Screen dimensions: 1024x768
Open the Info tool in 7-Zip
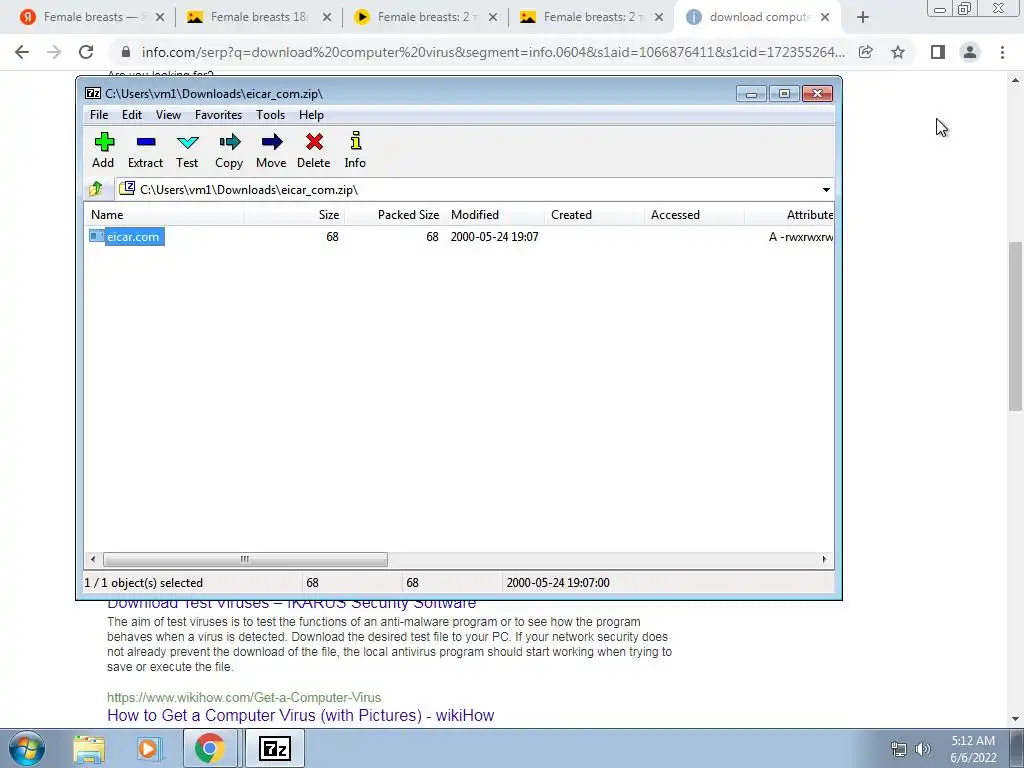click(355, 150)
